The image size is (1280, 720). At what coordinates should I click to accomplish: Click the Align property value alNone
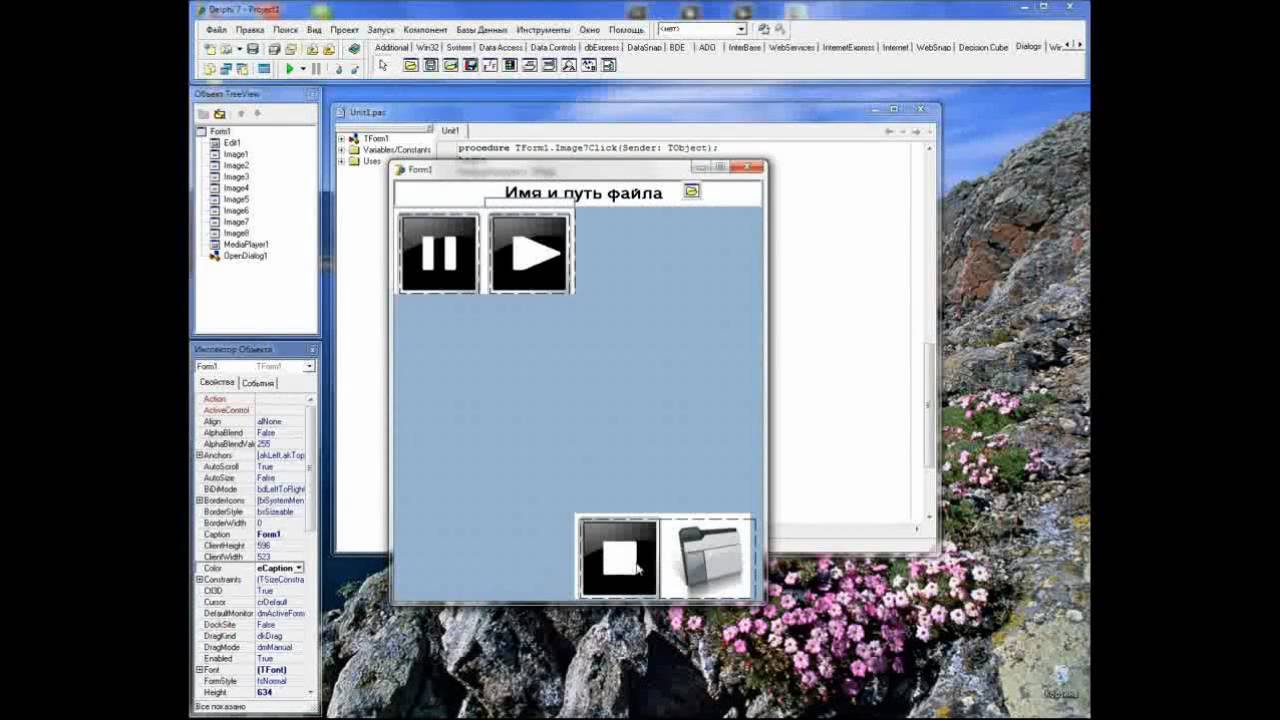click(280, 421)
